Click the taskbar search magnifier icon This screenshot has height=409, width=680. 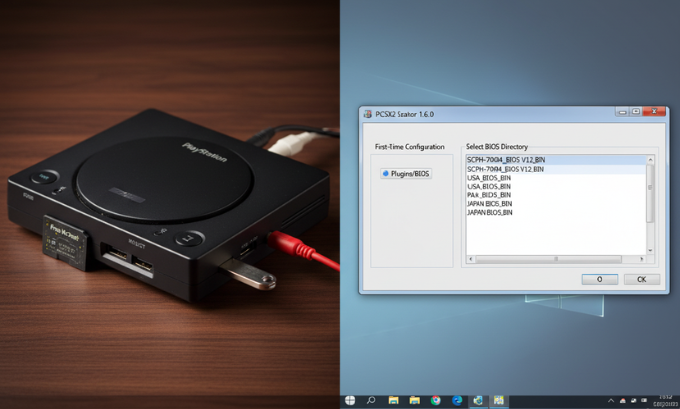click(x=370, y=401)
